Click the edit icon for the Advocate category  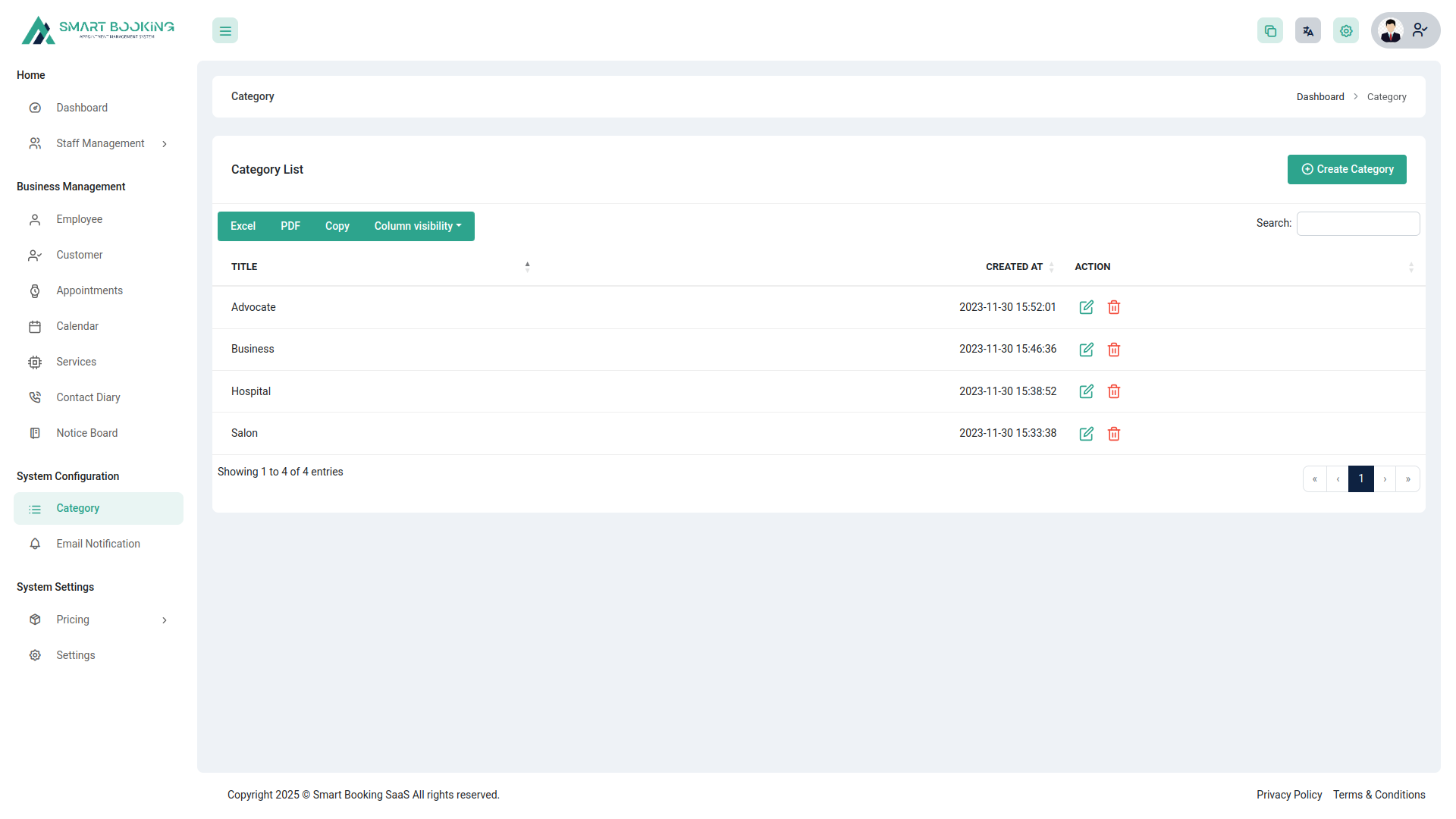point(1086,307)
